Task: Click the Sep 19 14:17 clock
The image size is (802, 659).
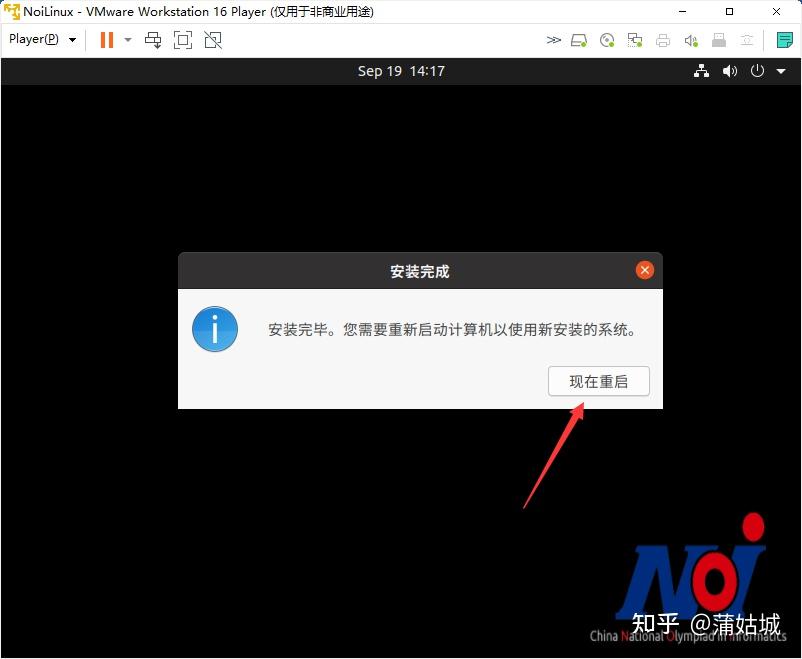Action: coord(401,71)
